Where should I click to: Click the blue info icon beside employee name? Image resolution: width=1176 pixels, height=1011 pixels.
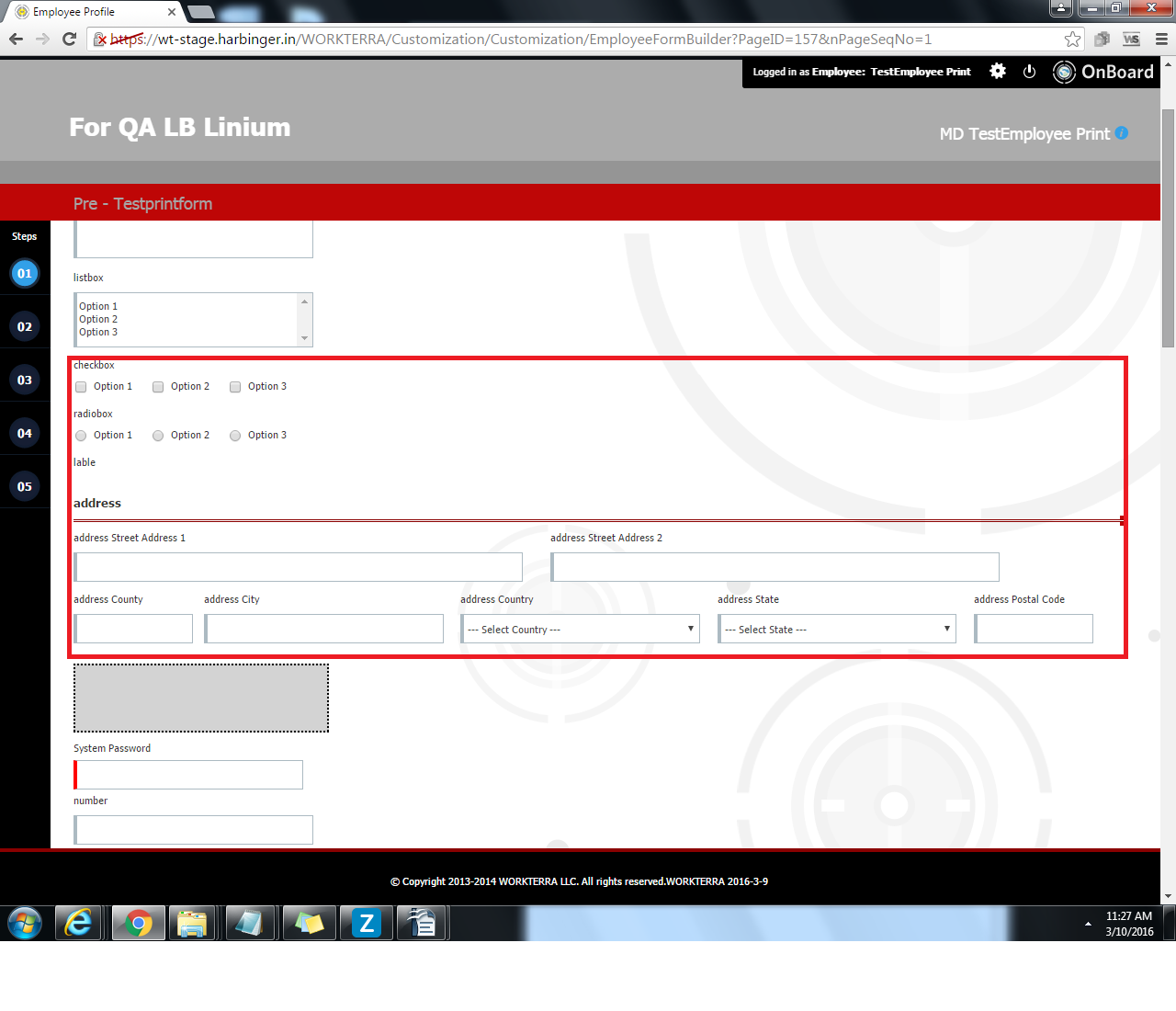(1122, 133)
